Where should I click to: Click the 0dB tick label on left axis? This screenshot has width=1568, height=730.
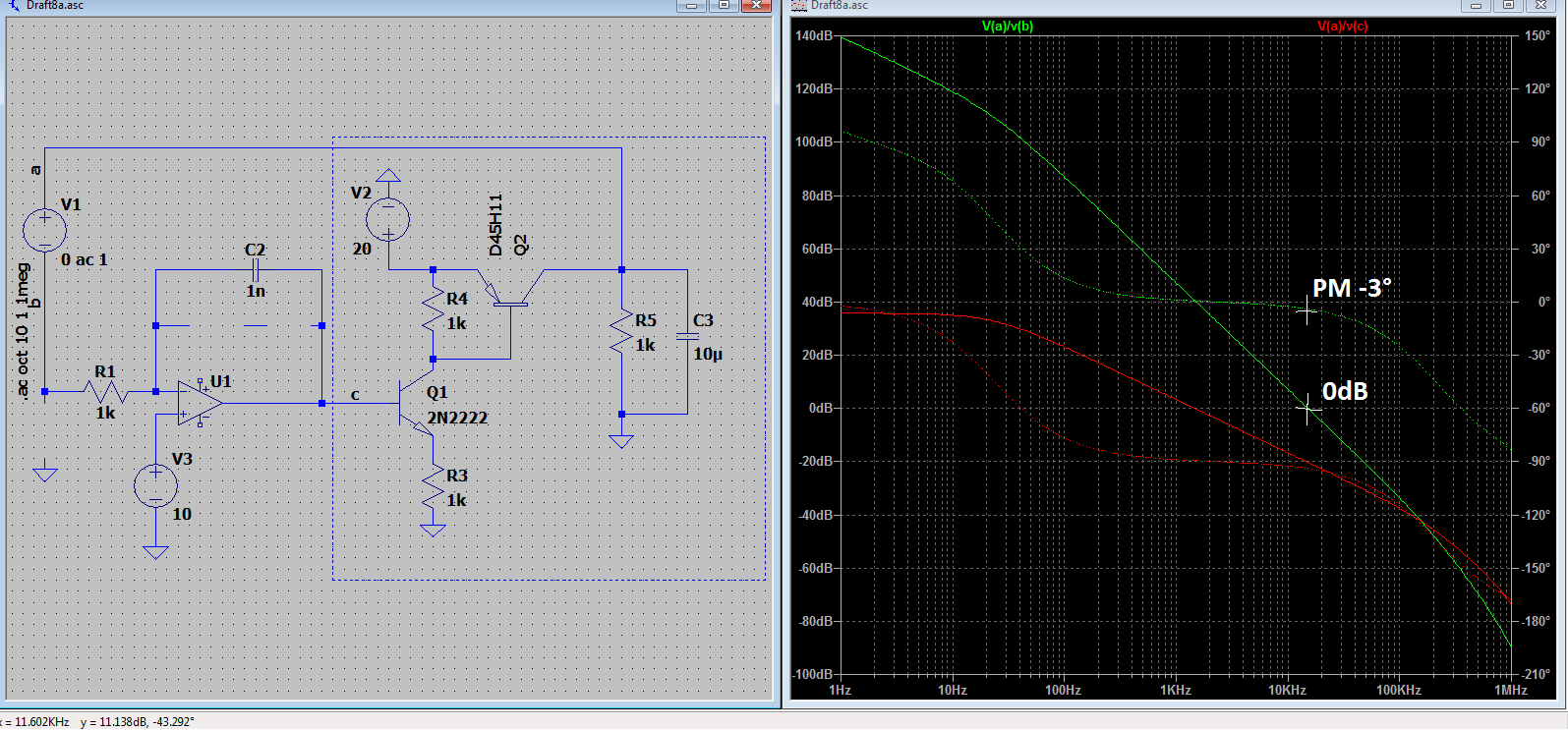click(820, 408)
